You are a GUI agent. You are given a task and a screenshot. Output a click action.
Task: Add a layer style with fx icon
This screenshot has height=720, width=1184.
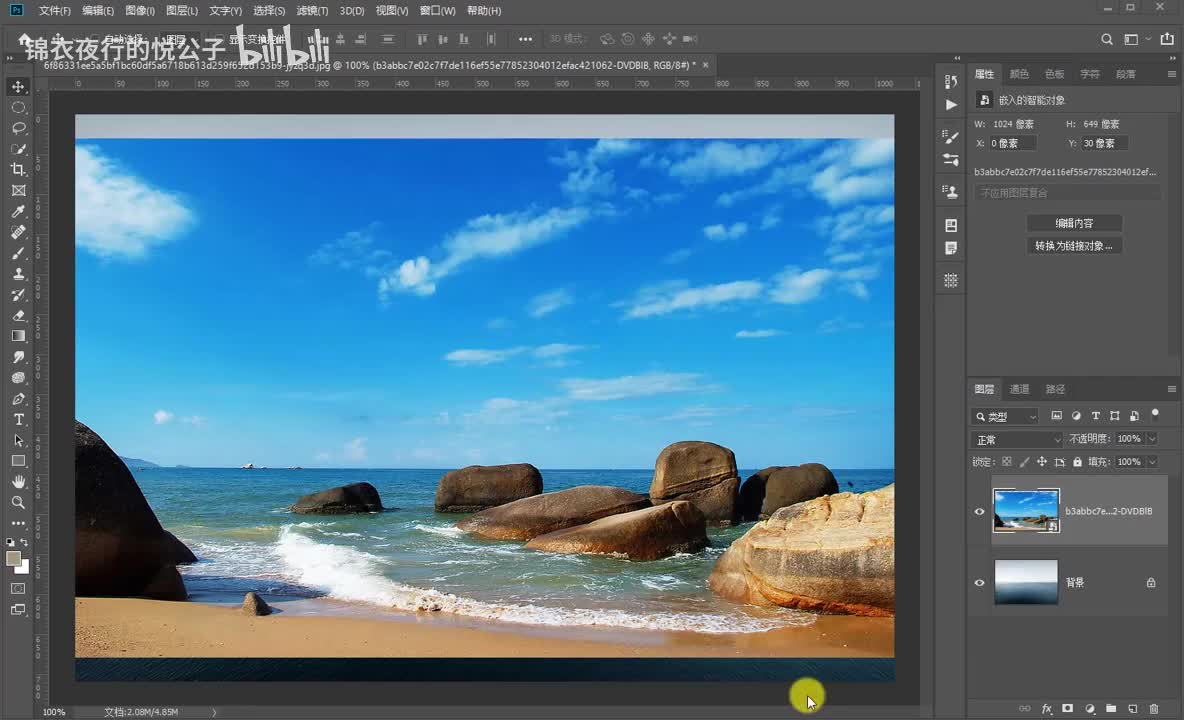pos(1047,709)
